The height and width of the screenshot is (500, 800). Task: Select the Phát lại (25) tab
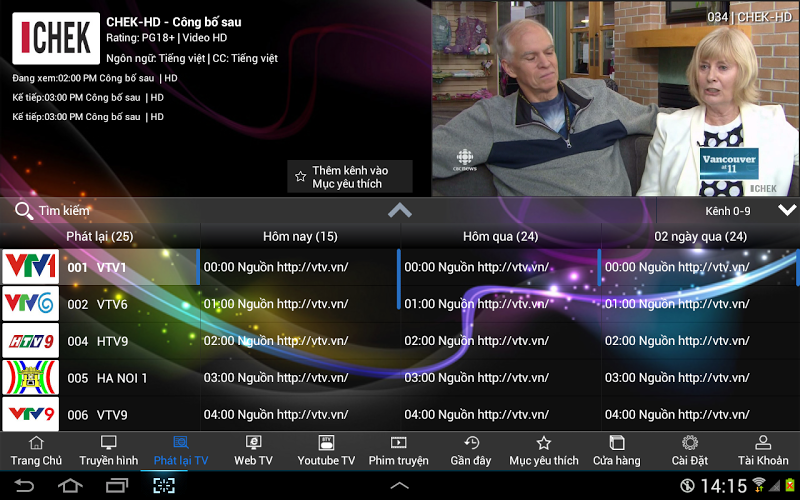100,236
